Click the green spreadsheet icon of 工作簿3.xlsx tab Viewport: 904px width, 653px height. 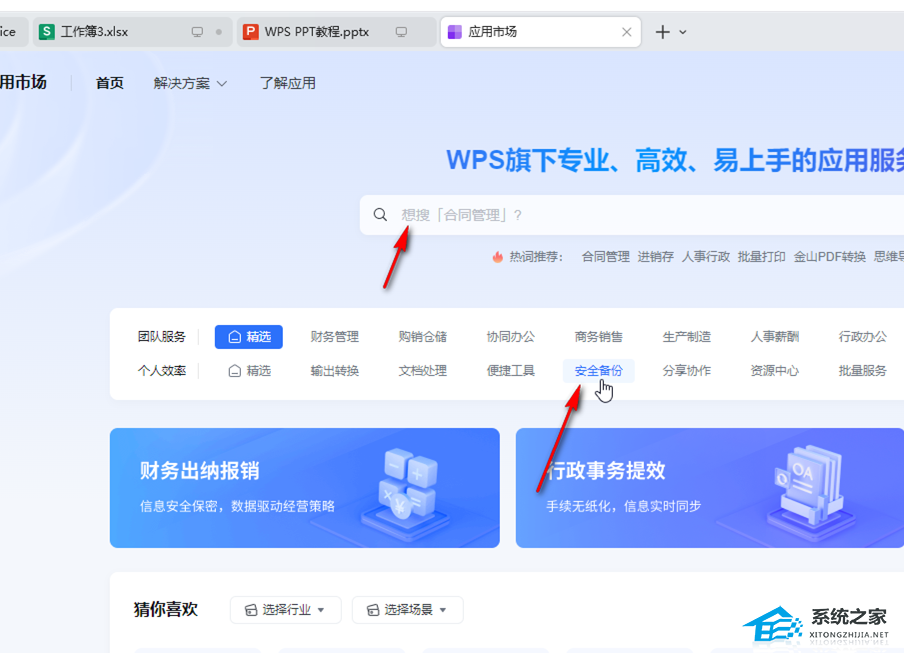(47, 32)
